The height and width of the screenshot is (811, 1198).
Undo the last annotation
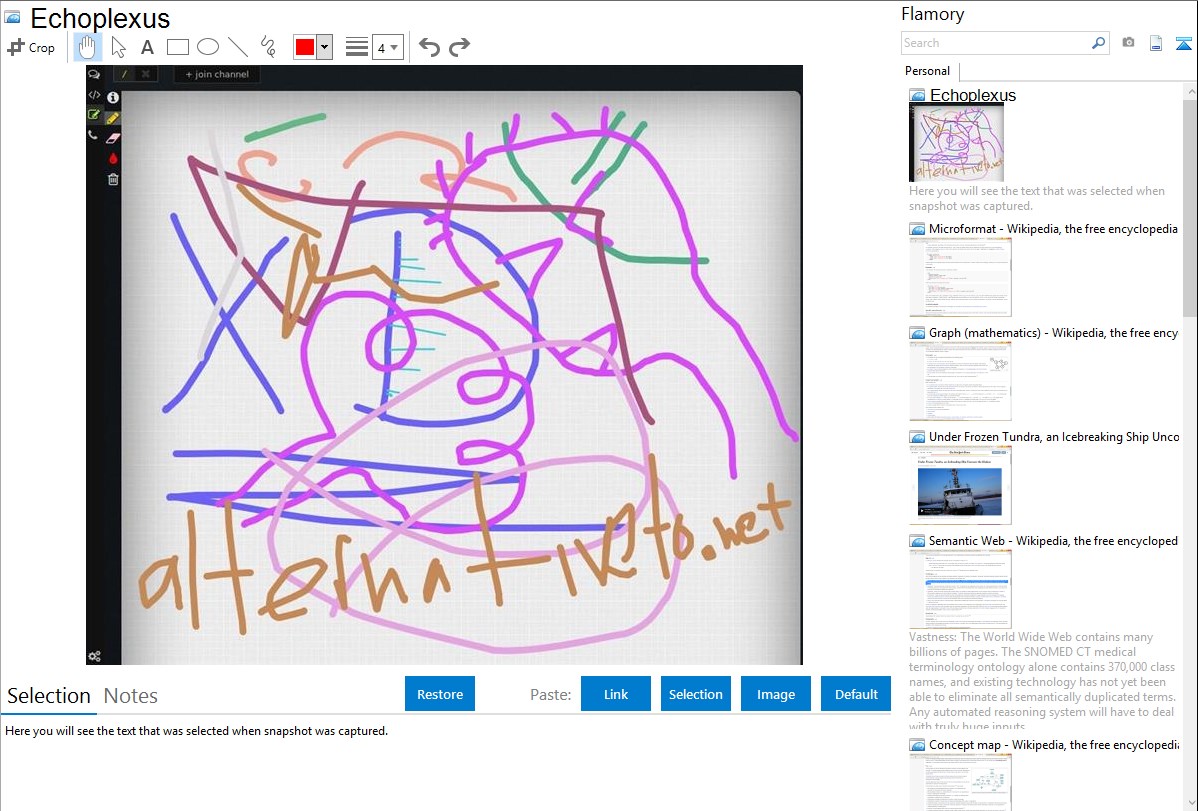pos(429,47)
